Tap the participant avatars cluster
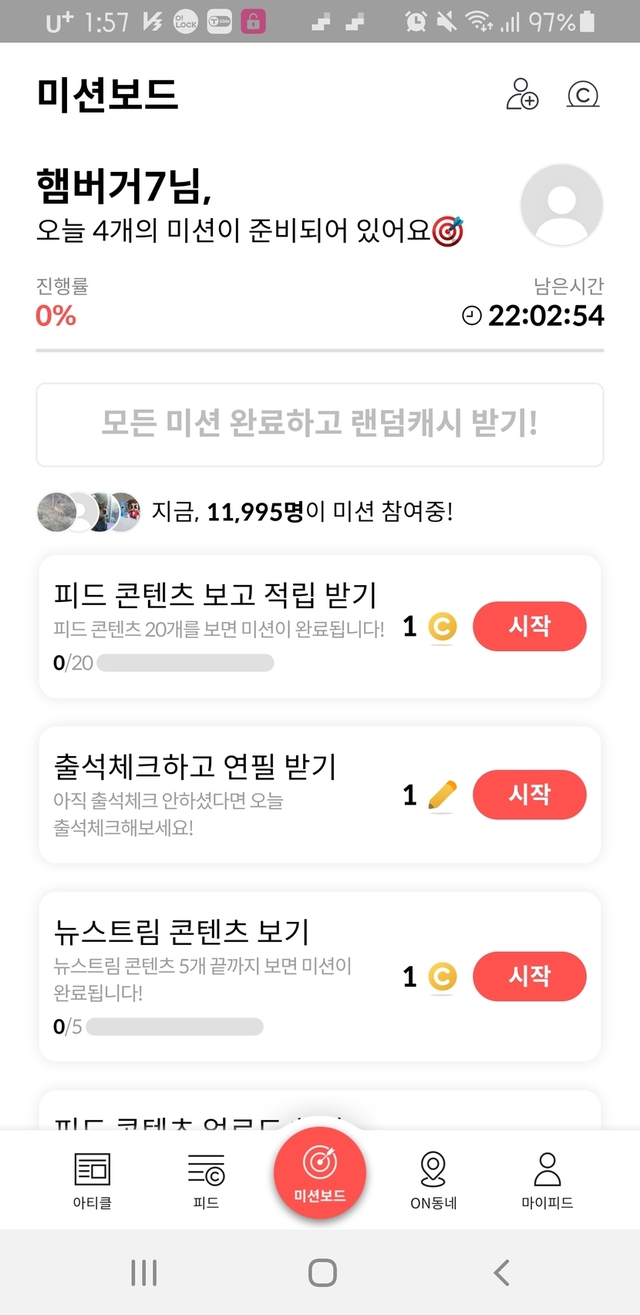 [88, 512]
